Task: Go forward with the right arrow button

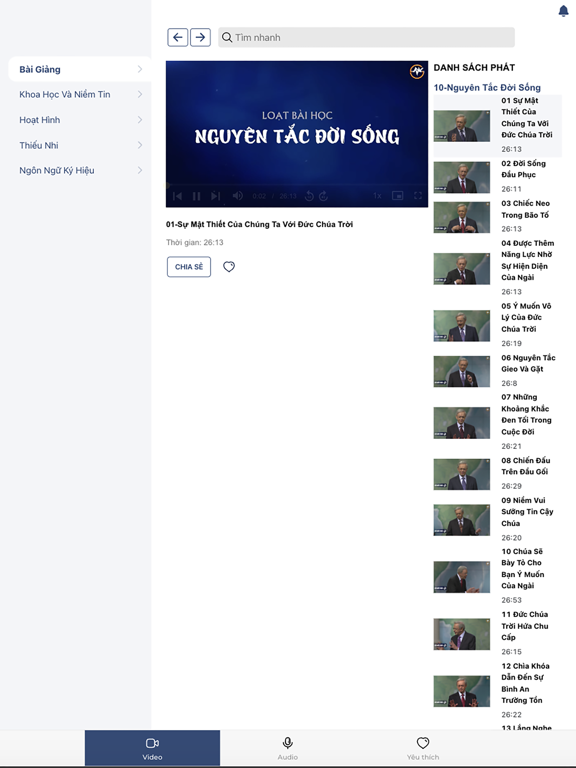Action: [200, 37]
